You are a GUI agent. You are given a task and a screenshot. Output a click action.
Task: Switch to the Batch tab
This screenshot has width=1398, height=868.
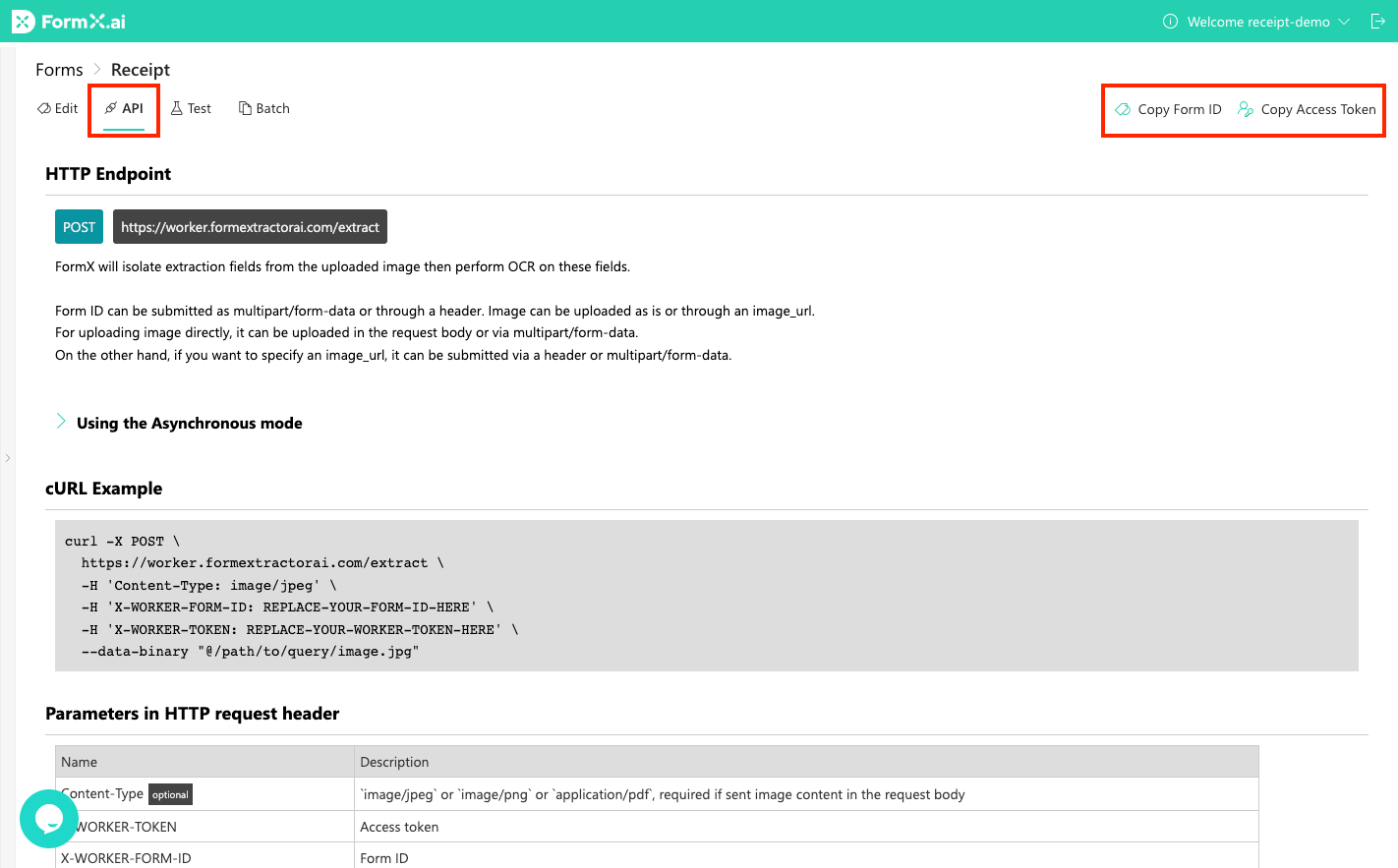point(263,108)
